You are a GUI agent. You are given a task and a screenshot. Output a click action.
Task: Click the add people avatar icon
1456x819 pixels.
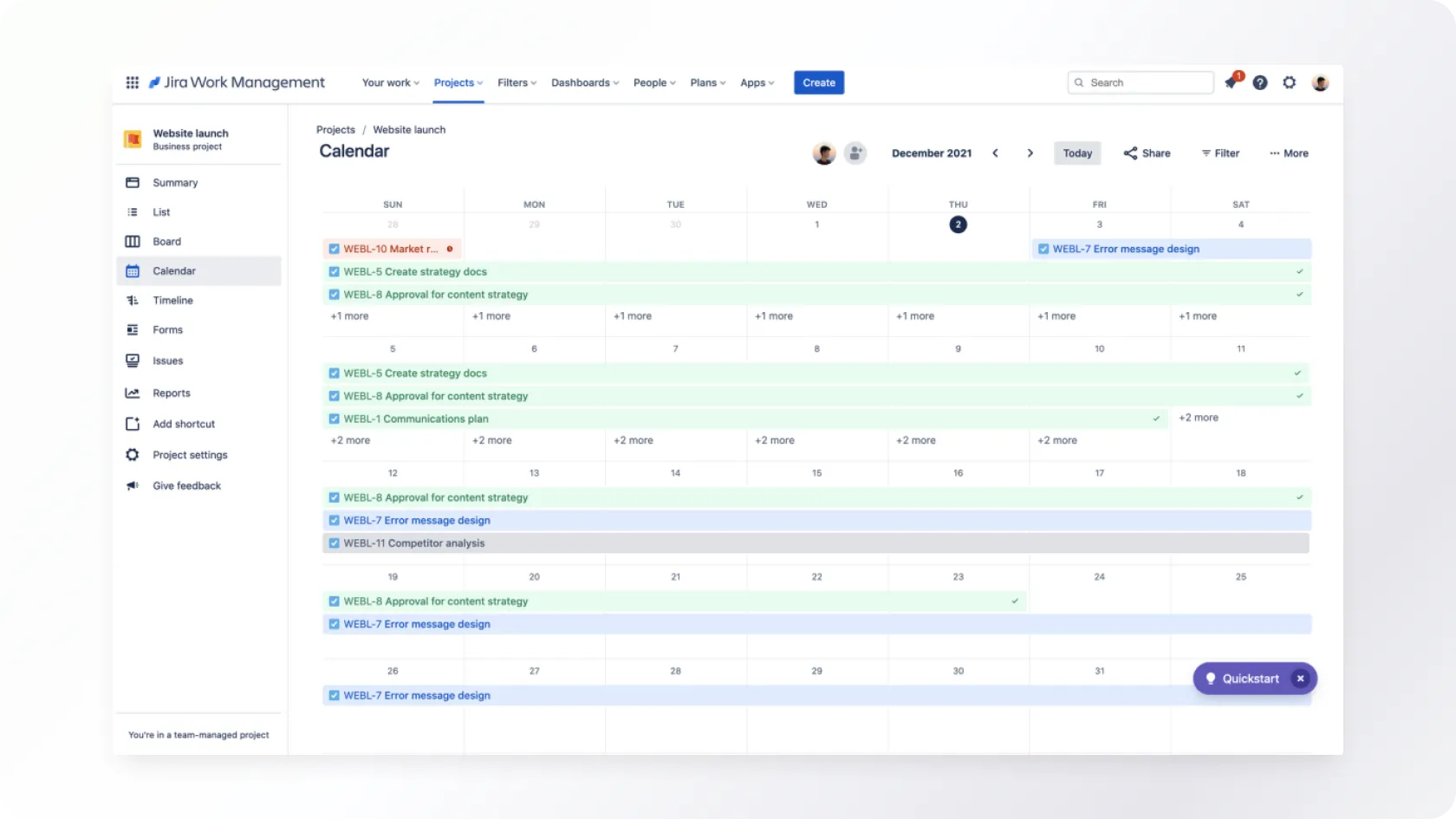click(855, 153)
